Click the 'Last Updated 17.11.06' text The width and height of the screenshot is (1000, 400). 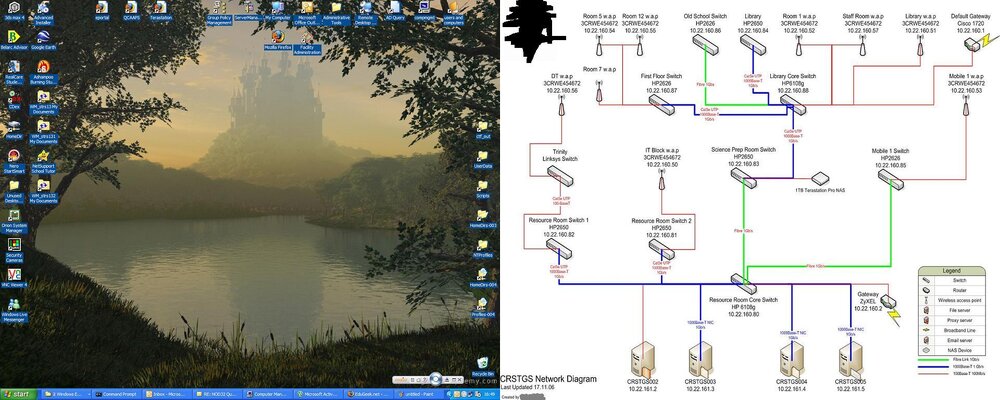click(528, 387)
